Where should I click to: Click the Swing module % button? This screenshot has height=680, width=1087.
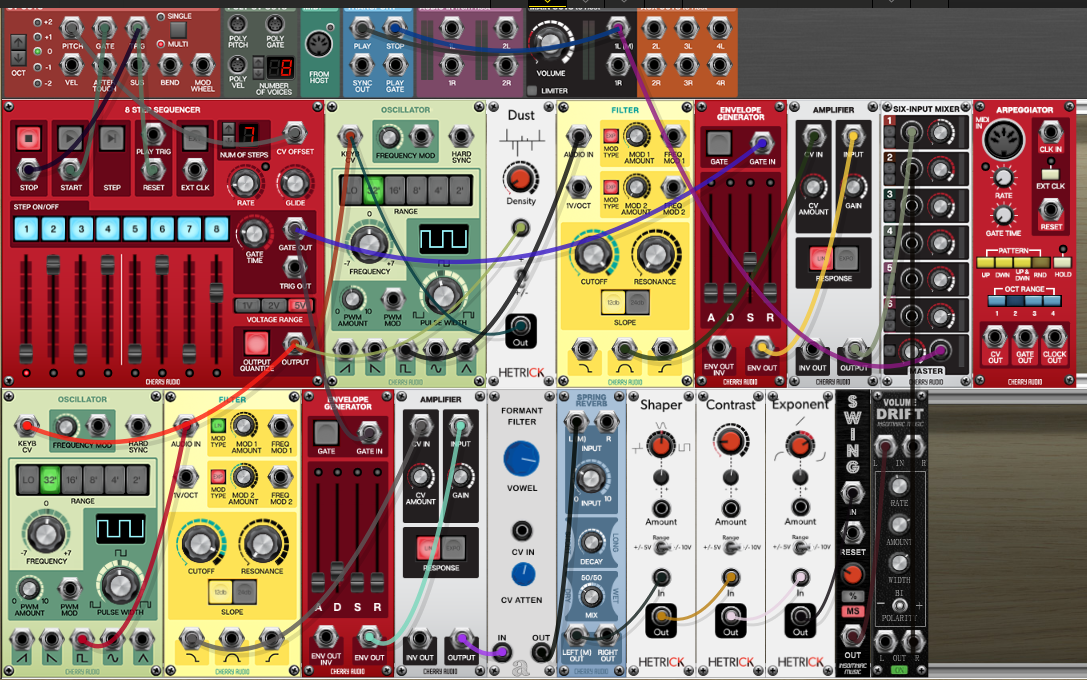point(853,596)
